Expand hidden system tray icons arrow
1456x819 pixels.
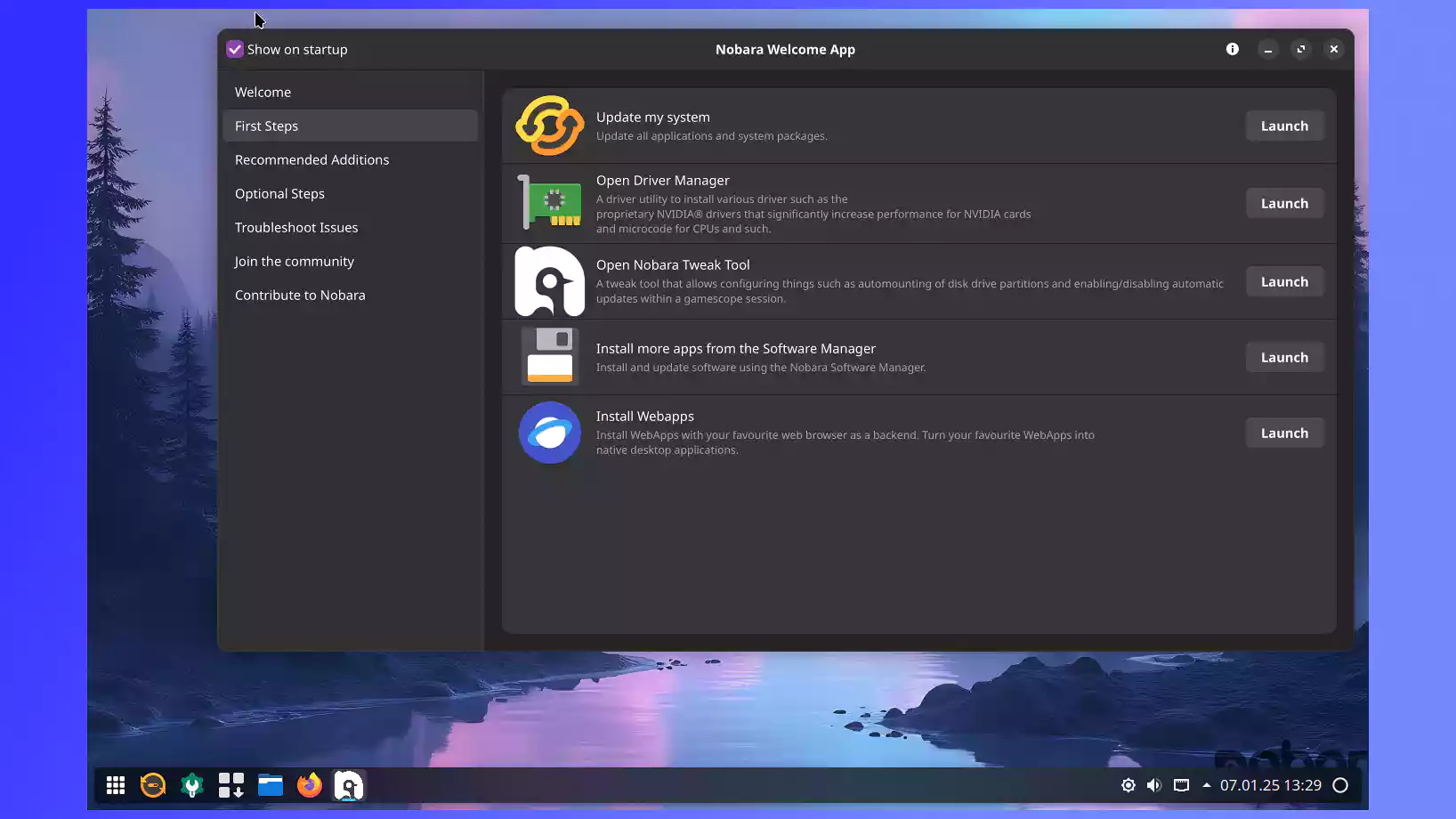1207,785
